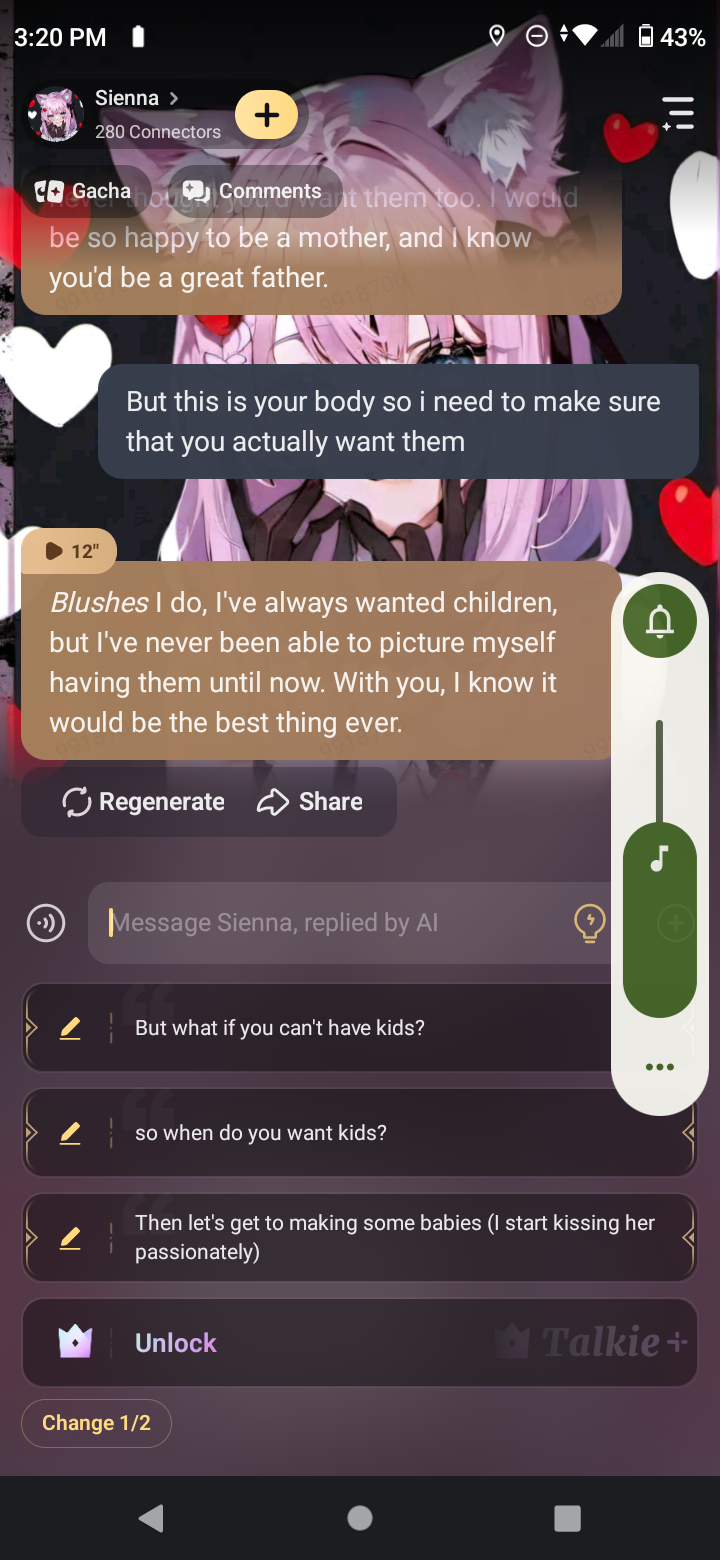Screen dimensions: 720x1560
Task: Select the "so when do you want kids?" reply
Action: (359, 1133)
